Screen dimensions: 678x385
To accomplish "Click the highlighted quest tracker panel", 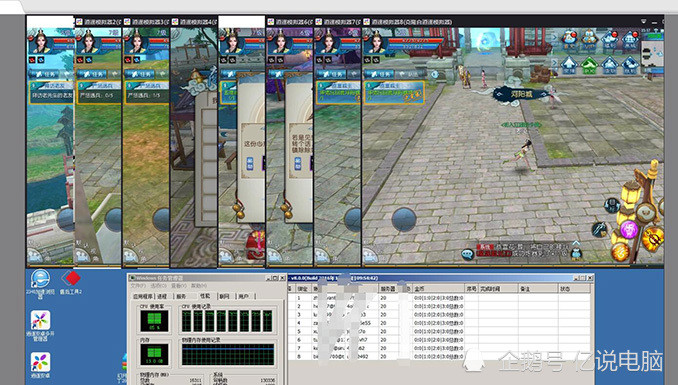I will [394, 93].
